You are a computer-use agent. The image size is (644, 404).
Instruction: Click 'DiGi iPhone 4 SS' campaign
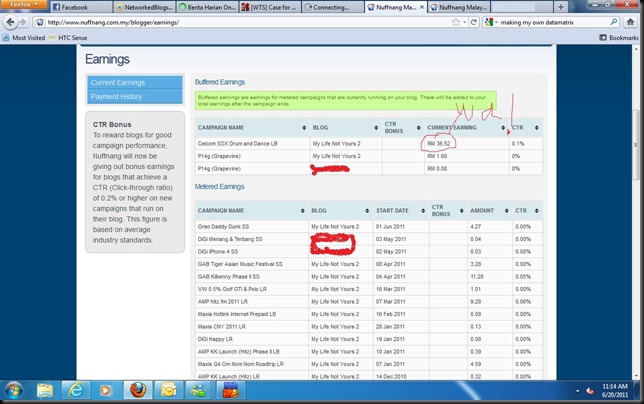point(218,252)
